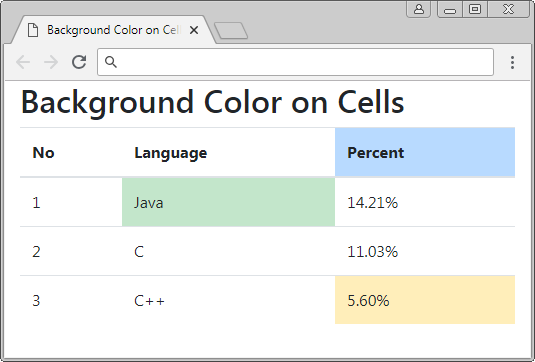Click the browser back arrow
Screen dimensions: 535x362
[23, 62]
